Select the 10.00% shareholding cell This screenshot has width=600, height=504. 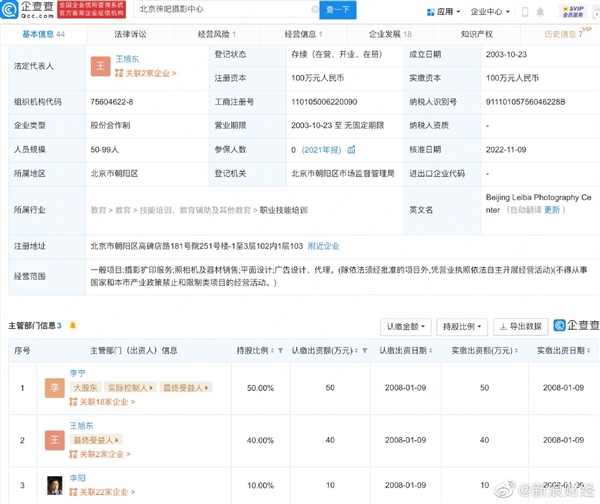coord(260,486)
